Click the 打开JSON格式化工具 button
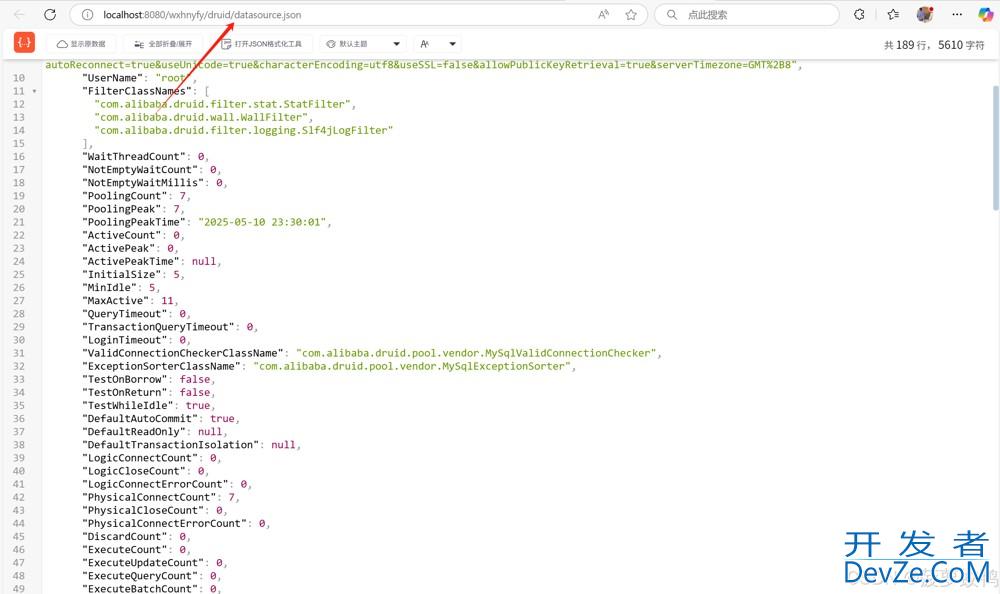The image size is (1000, 594). [x=261, y=44]
